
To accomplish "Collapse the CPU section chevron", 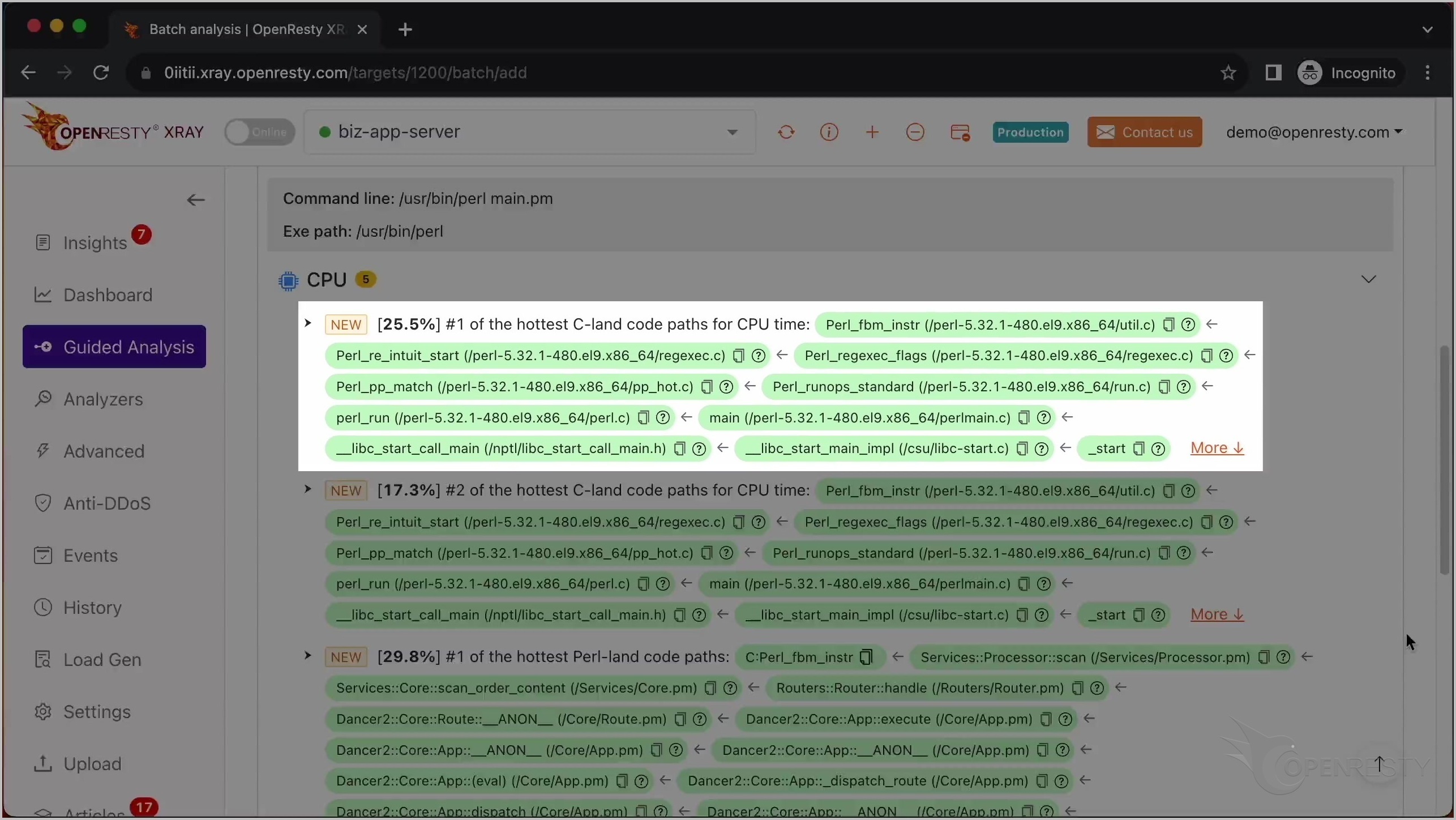I will coord(1368,279).
